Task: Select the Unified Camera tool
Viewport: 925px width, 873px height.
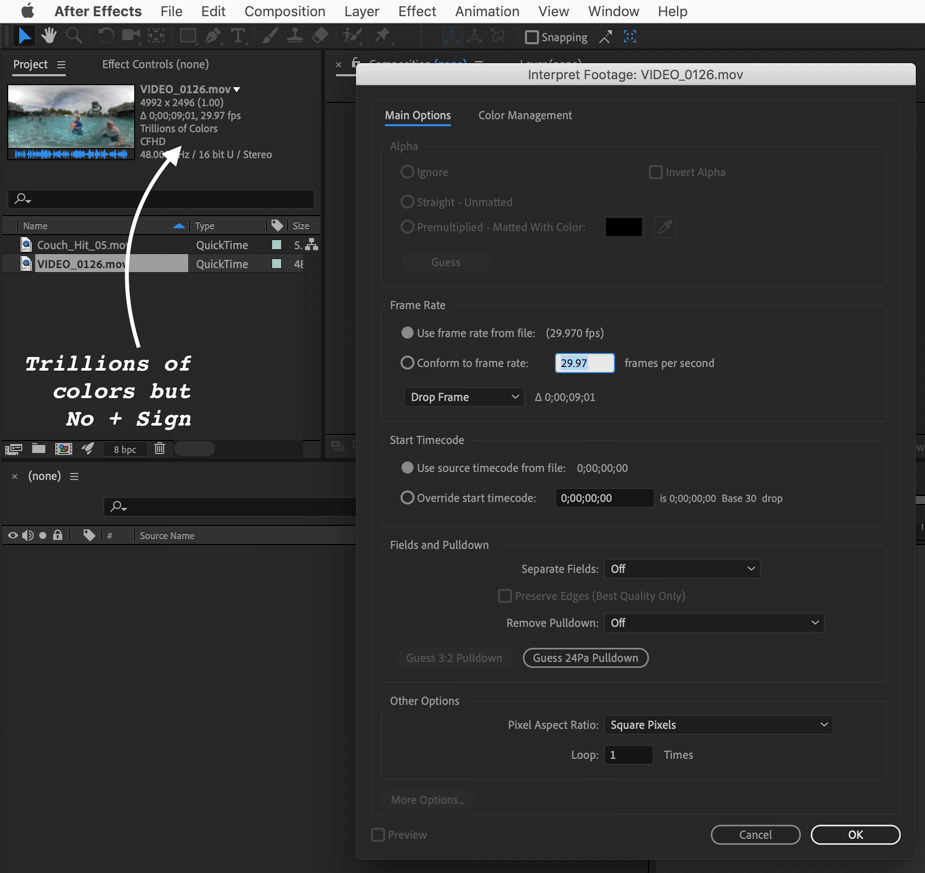Action: 131,36
